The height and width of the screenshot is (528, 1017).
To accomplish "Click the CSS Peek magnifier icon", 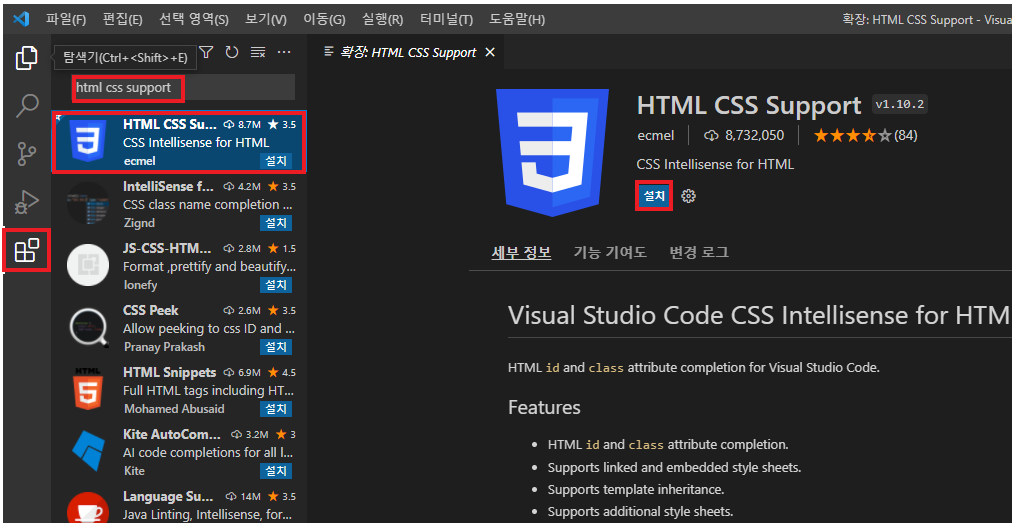I will pos(88,328).
